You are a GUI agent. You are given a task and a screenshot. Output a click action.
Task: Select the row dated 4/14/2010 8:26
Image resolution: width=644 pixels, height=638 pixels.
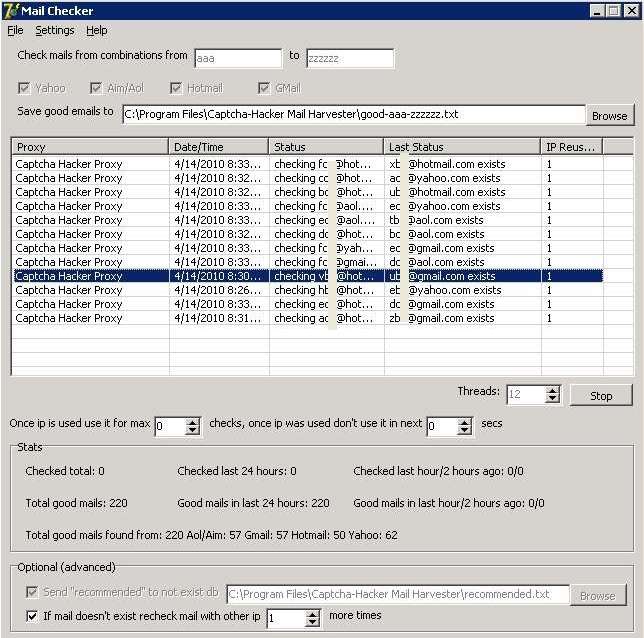[x=308, y=290]
